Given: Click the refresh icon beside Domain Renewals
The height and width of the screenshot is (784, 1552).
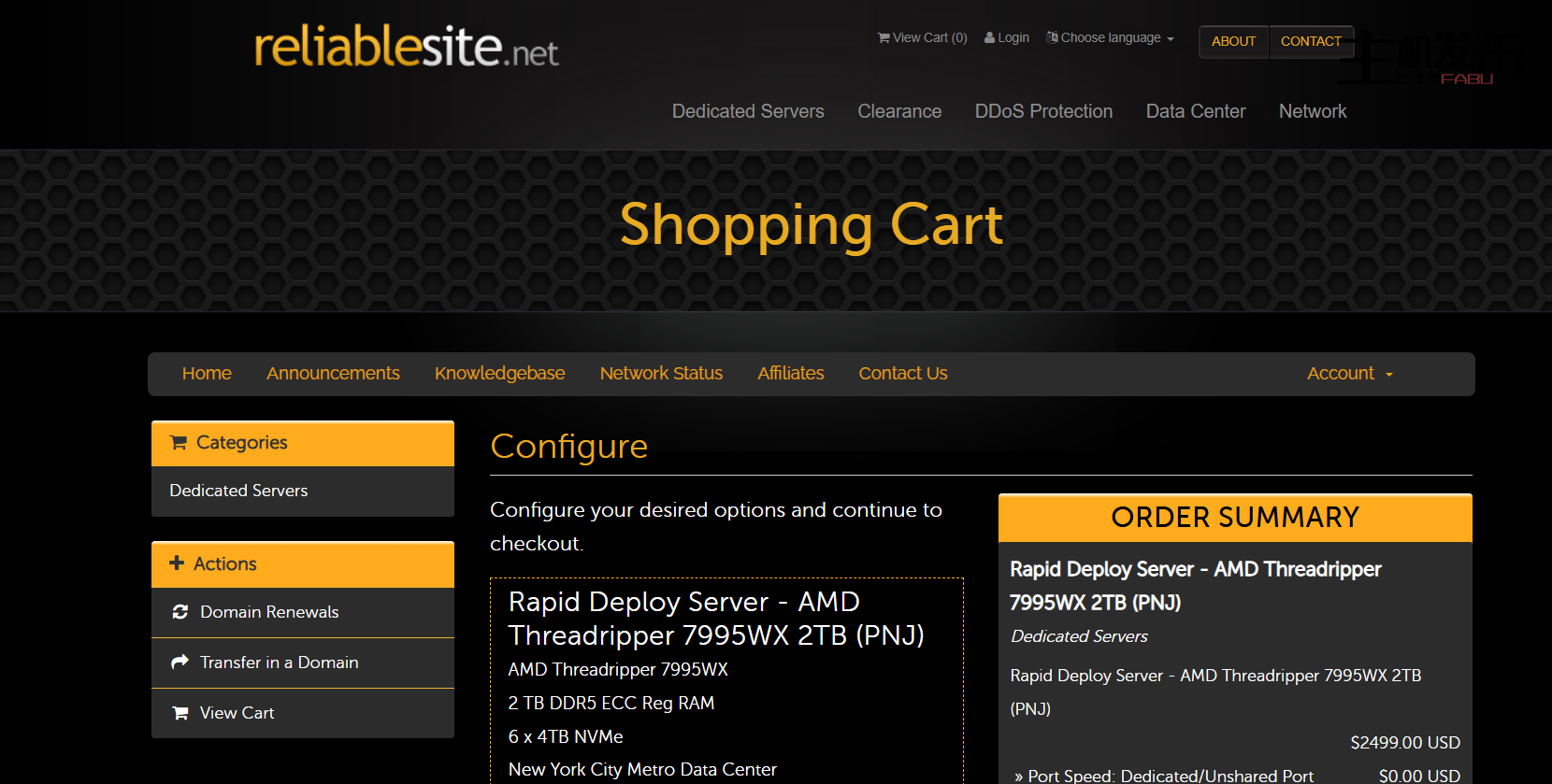Looking at the screenshot, I should [x=180, y=612].
